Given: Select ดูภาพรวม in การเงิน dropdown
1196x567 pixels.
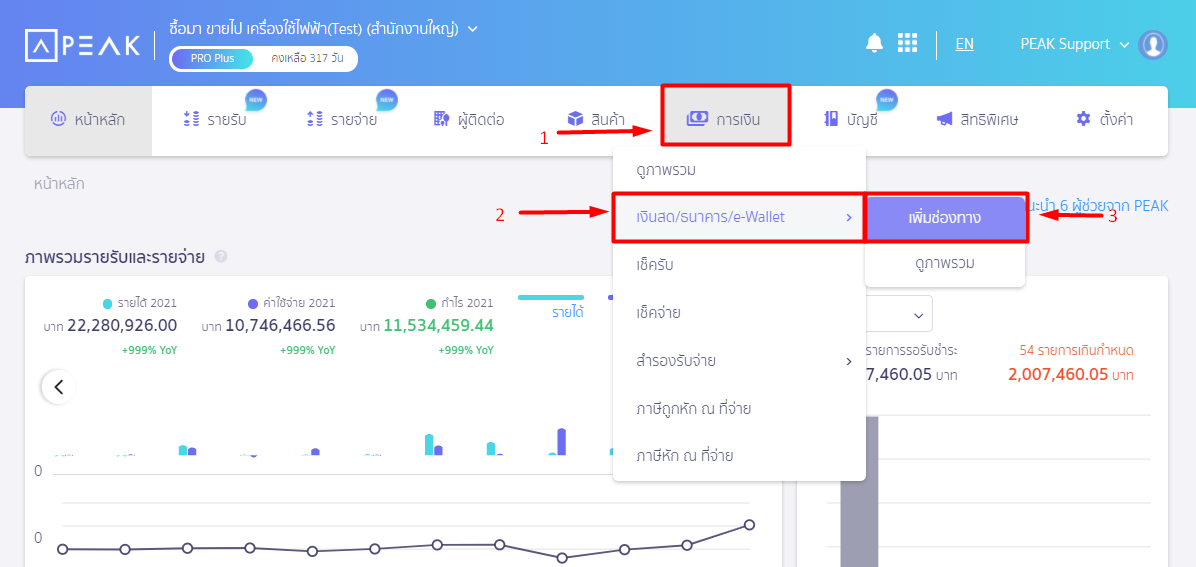Looking at the screenshot, I should tap(739, 169).
